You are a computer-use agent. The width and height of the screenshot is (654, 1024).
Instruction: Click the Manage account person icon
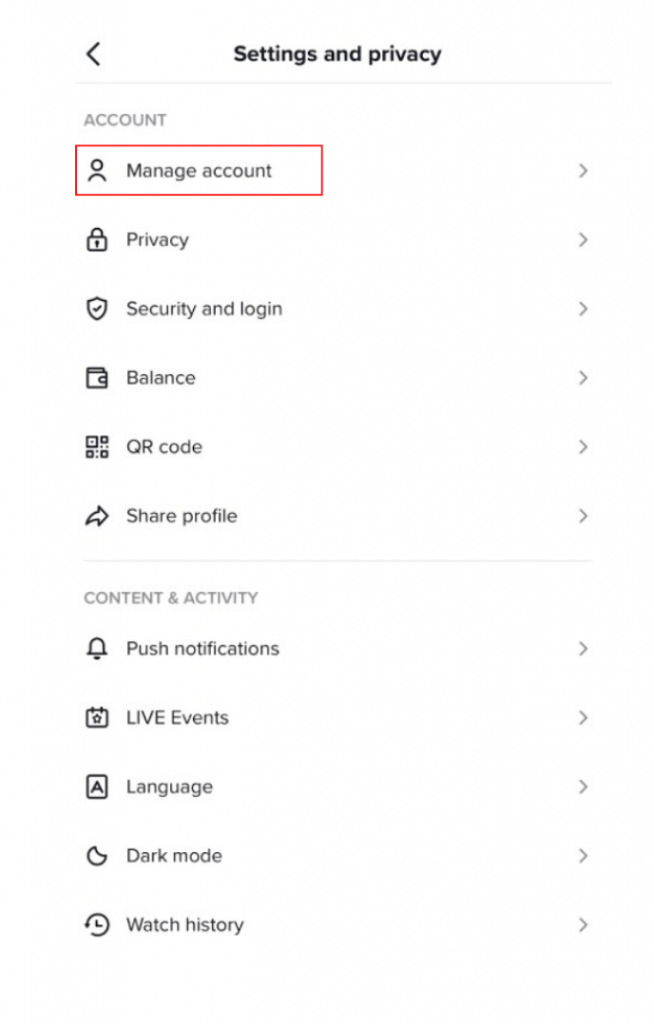click(97, 170)
